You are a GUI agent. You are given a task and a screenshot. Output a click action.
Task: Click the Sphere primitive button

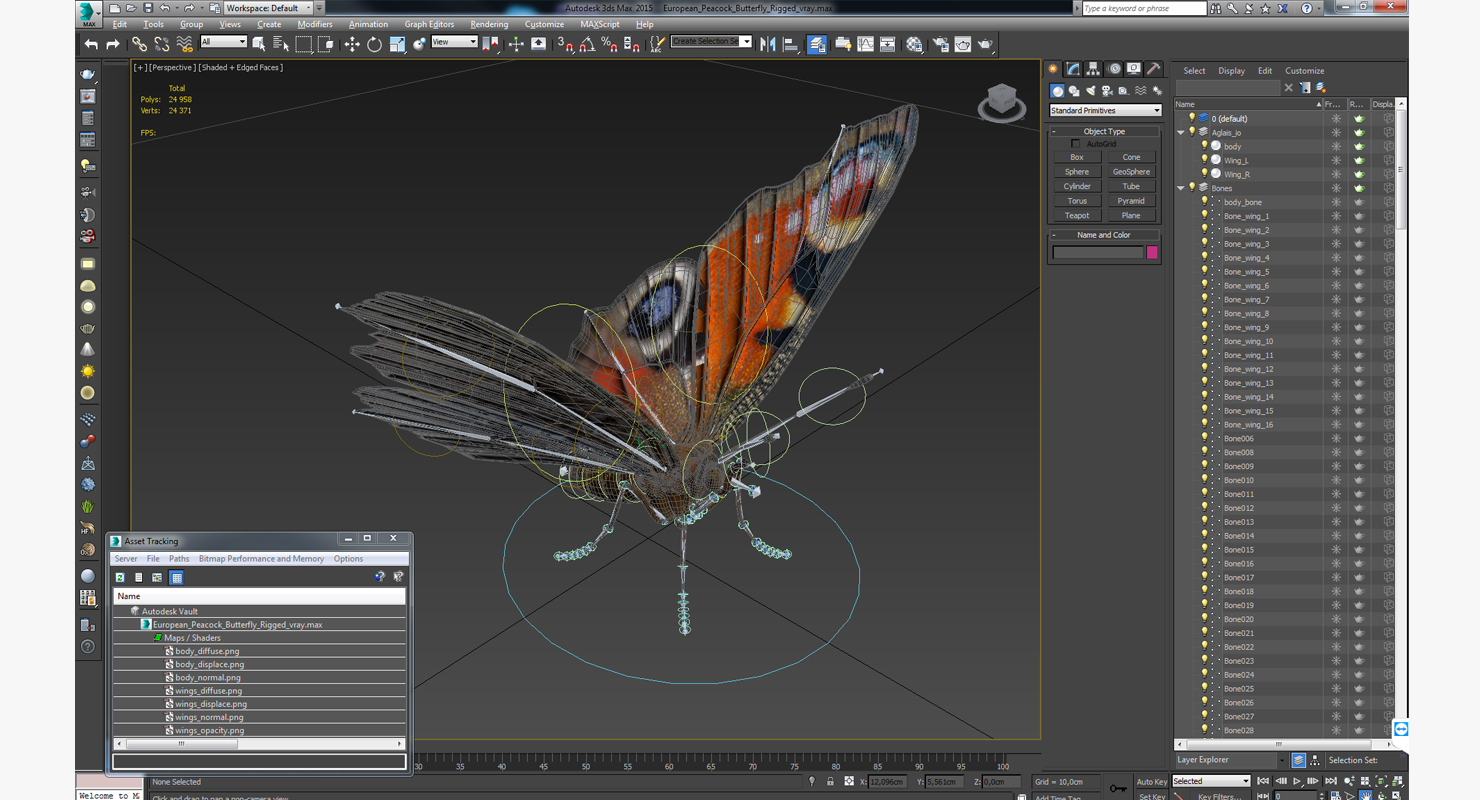(x=1077, y=172)
